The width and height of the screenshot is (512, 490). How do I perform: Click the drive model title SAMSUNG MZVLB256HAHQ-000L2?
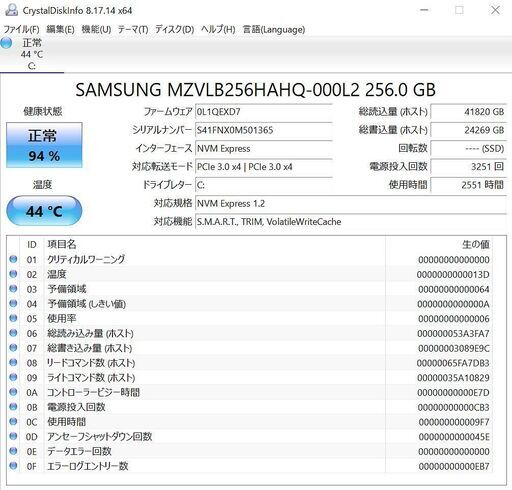click(x=255, y=90)
